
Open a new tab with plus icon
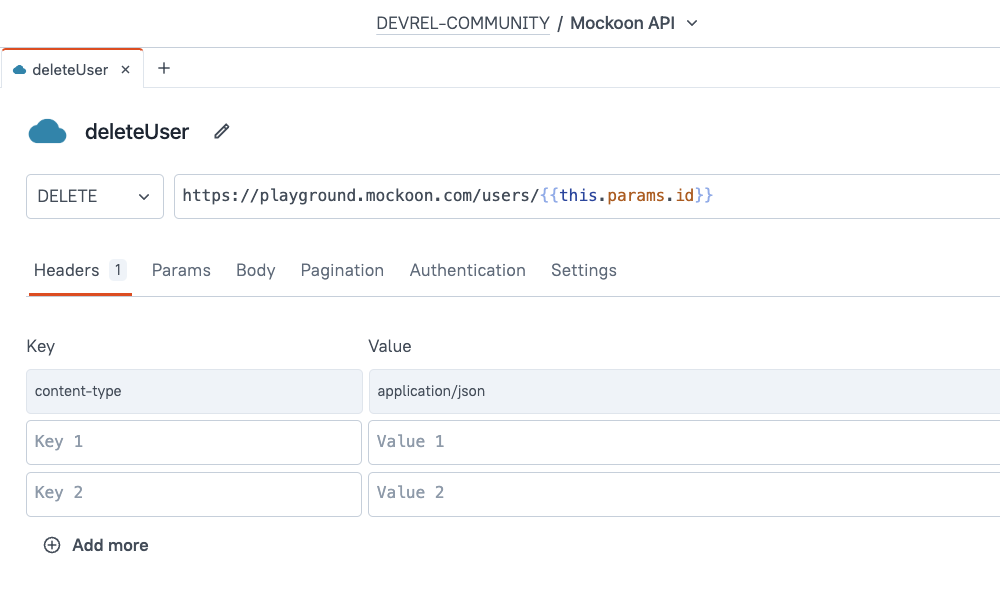click(x=164, y=68)
